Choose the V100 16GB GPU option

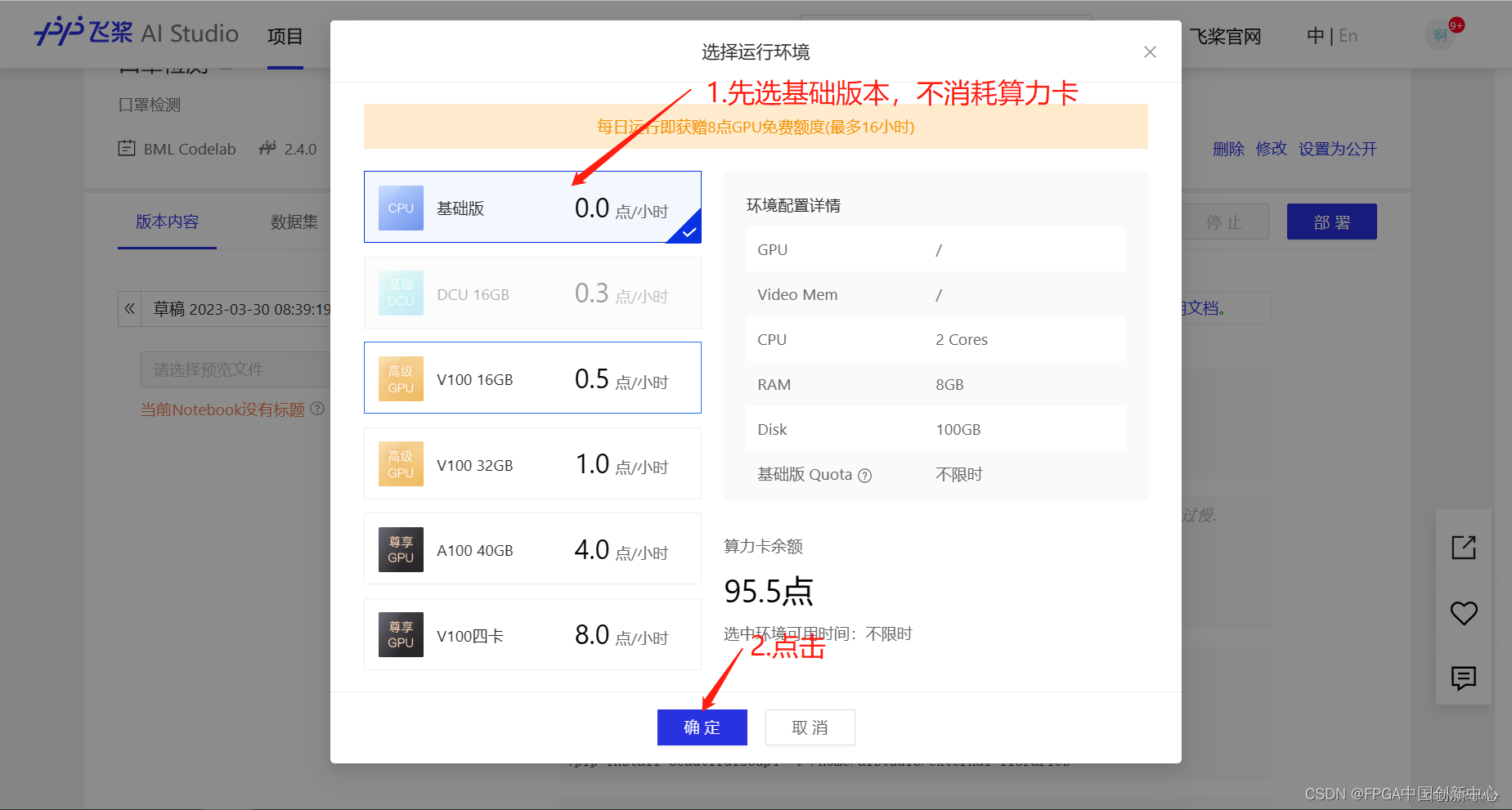pyautogui.click(x=532, y=378)
